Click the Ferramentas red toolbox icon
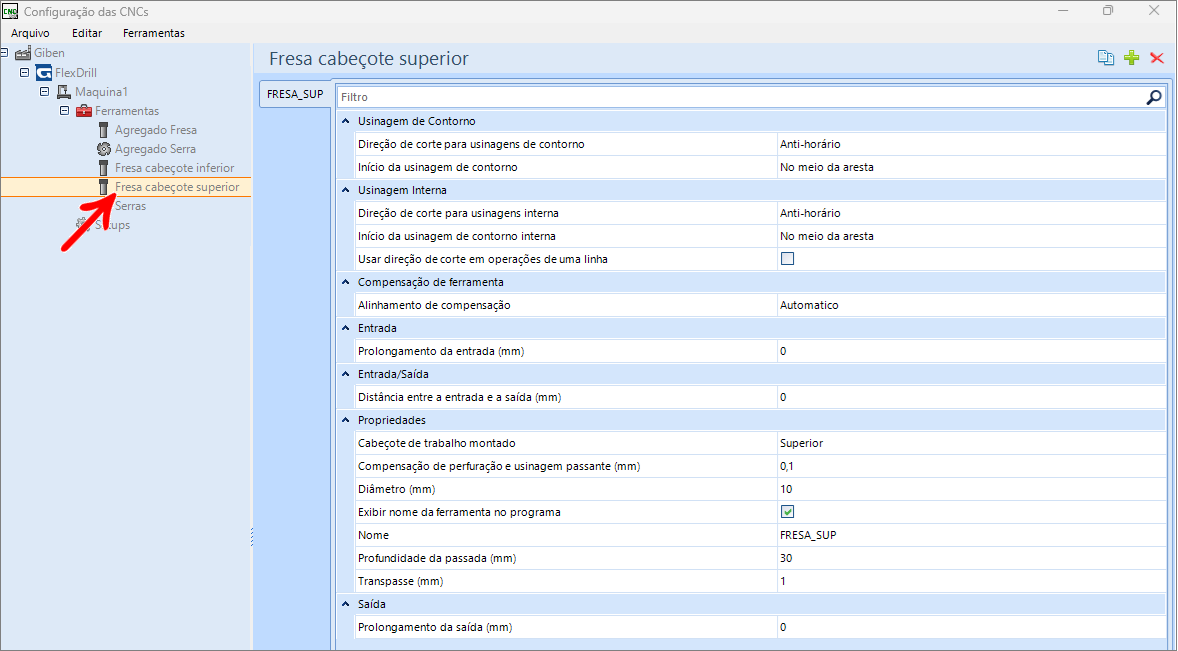The width and height of the screenshot is (1178, 651). (84, 111)
